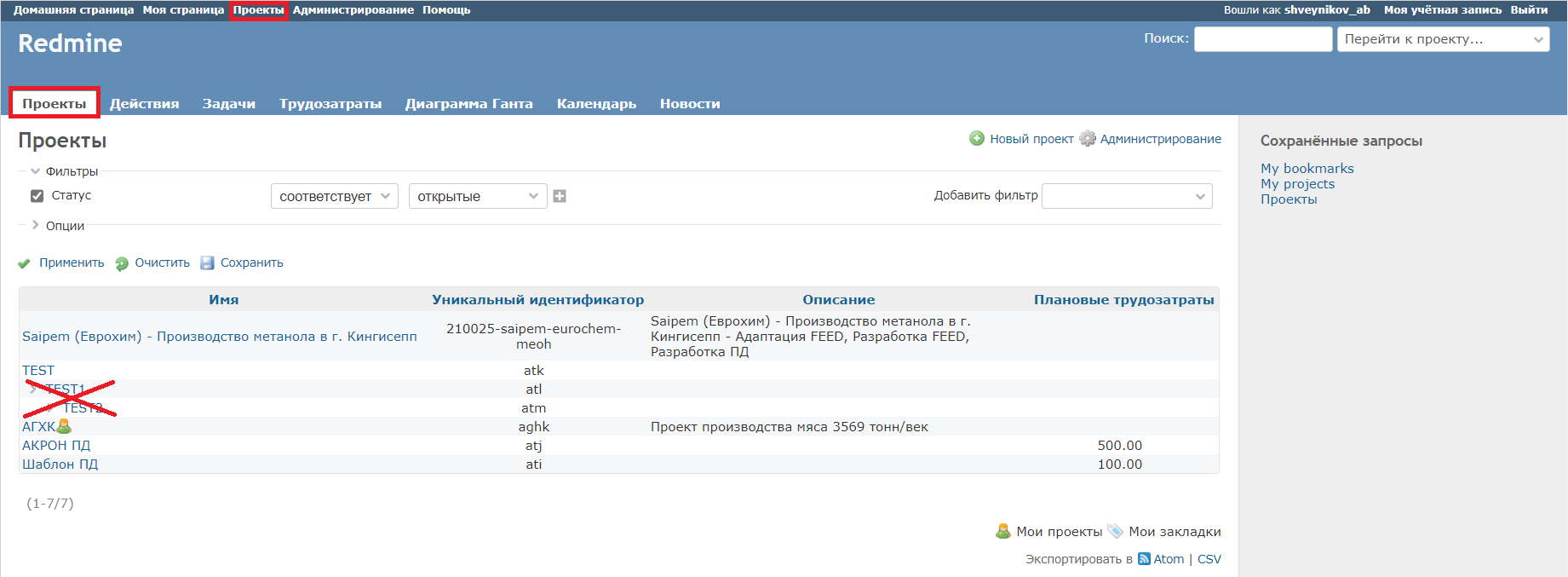Open the Добавить фильтр dropdown
1568x577 pixels.
(1127, 196)
